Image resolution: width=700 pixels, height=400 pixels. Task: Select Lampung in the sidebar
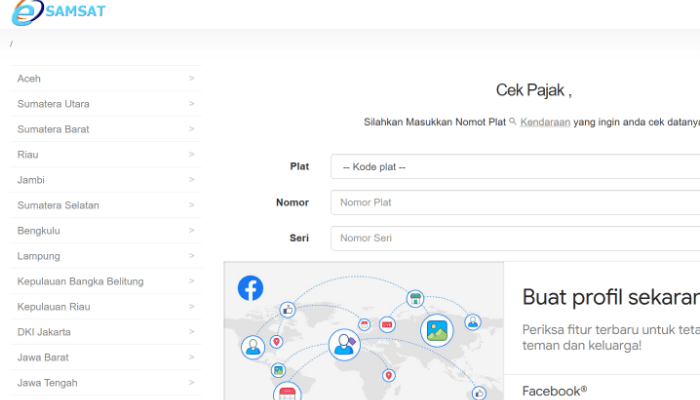(x=39, y=256)
